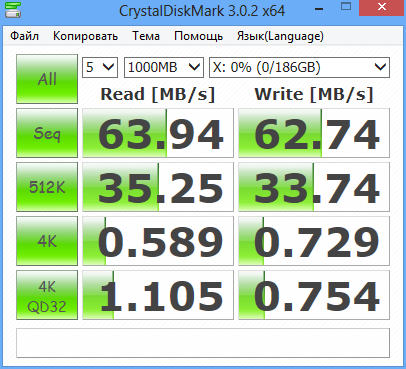Click the empty comment field at the bottom

[203, 343]
